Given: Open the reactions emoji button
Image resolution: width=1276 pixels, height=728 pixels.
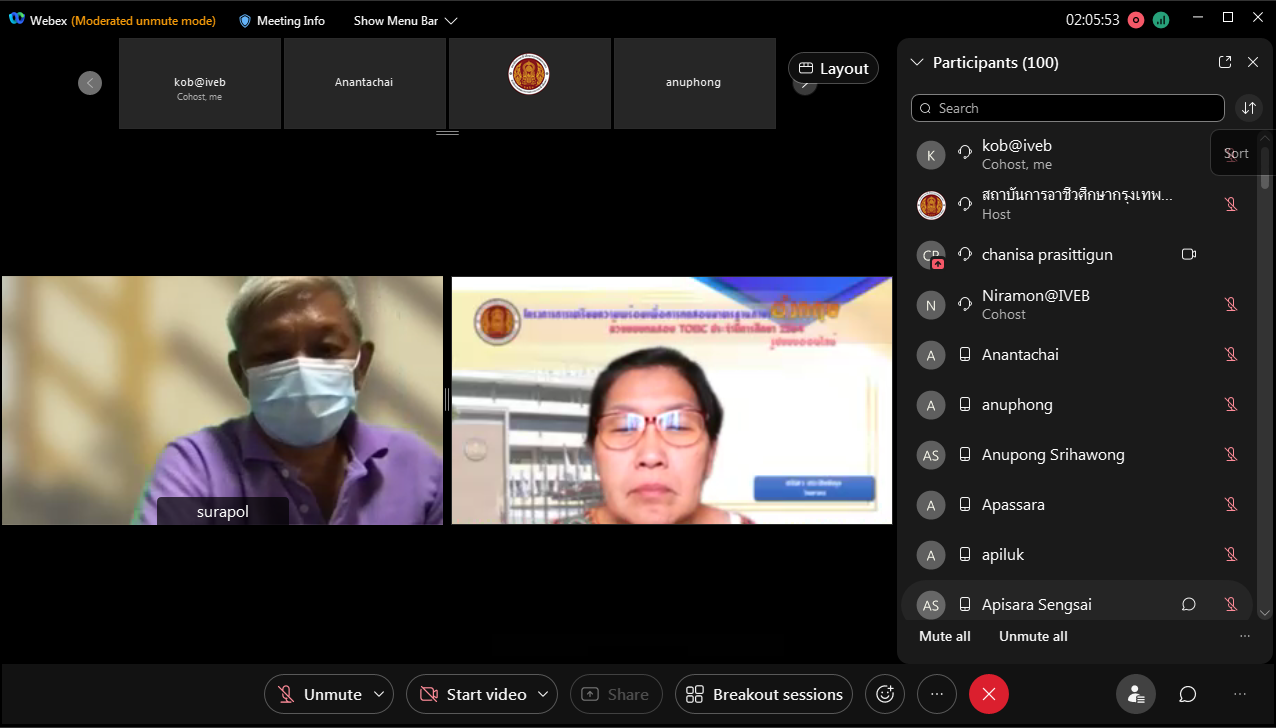Looking at the screenshot, I should 885,694.
